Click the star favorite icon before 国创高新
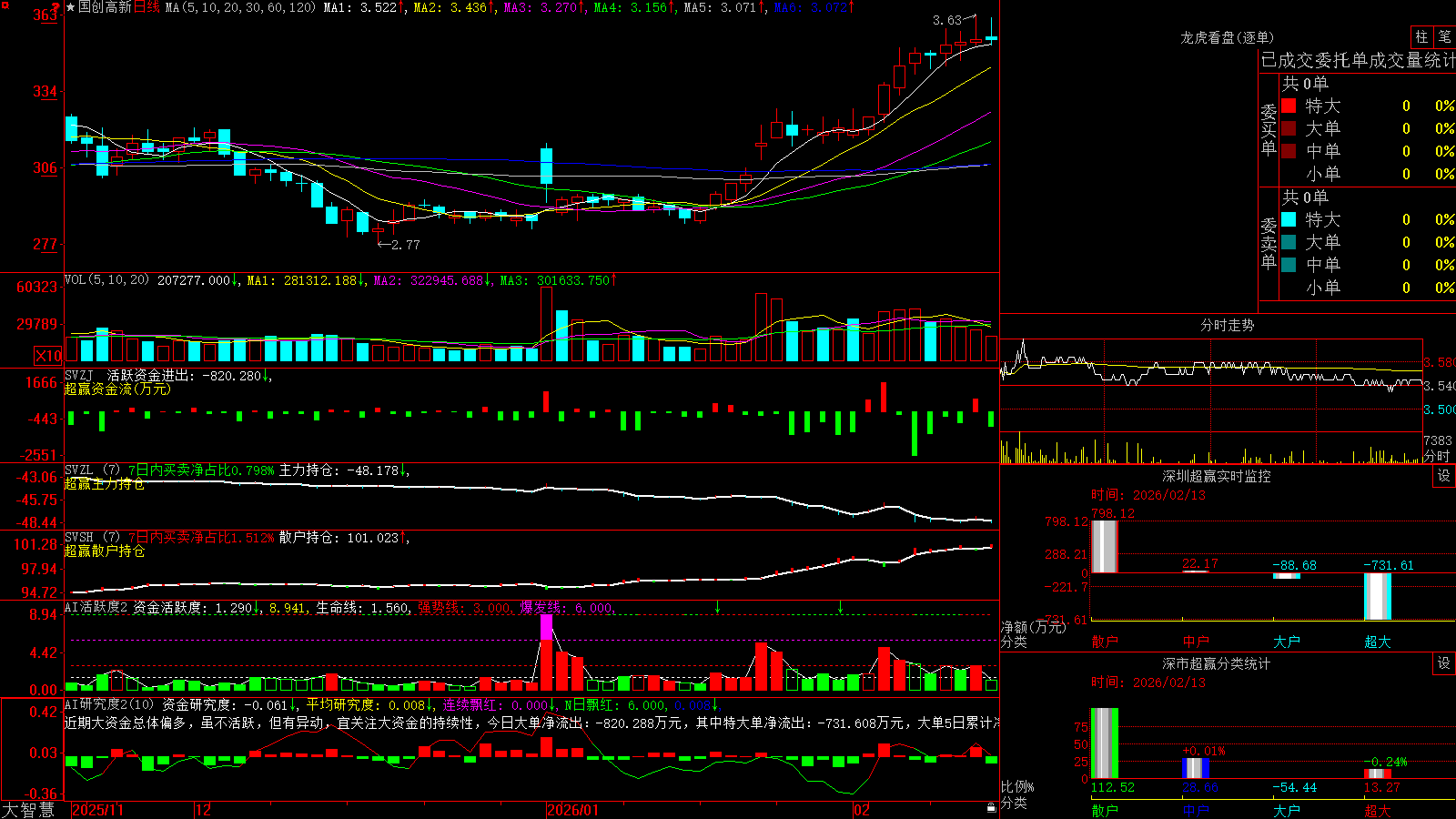Image resolution: width=1456 pixels, height=819 pixels. pyautogui.click(x=71, y=7)
